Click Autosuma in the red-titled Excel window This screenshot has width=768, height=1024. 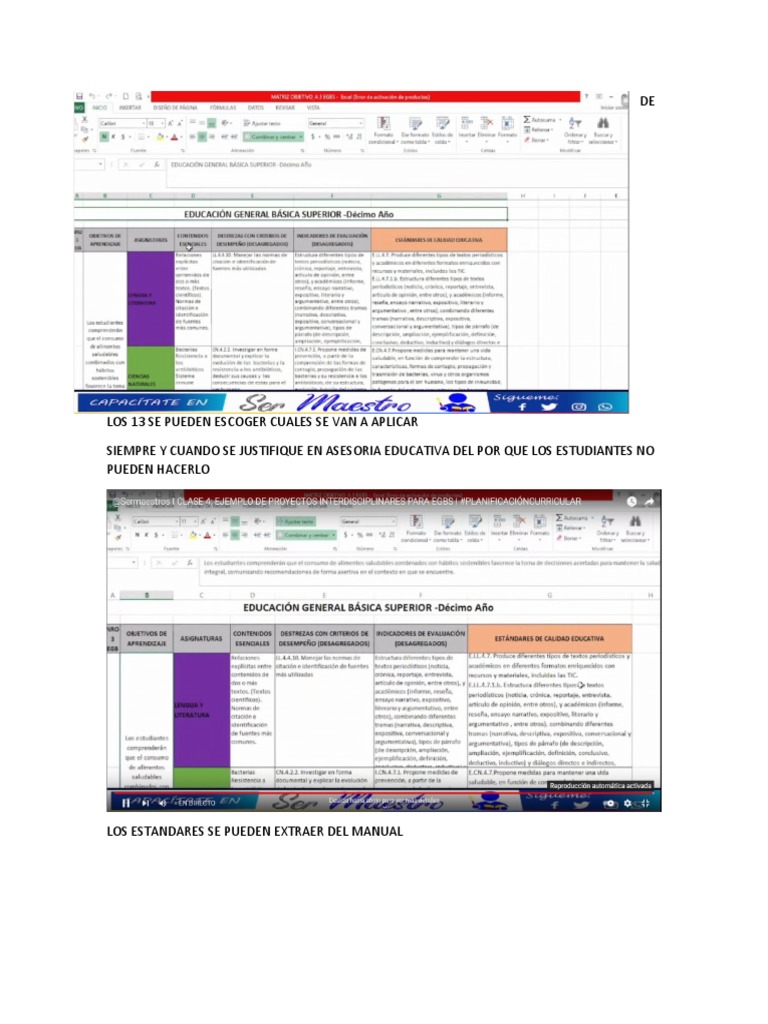[x=540, y=120]
